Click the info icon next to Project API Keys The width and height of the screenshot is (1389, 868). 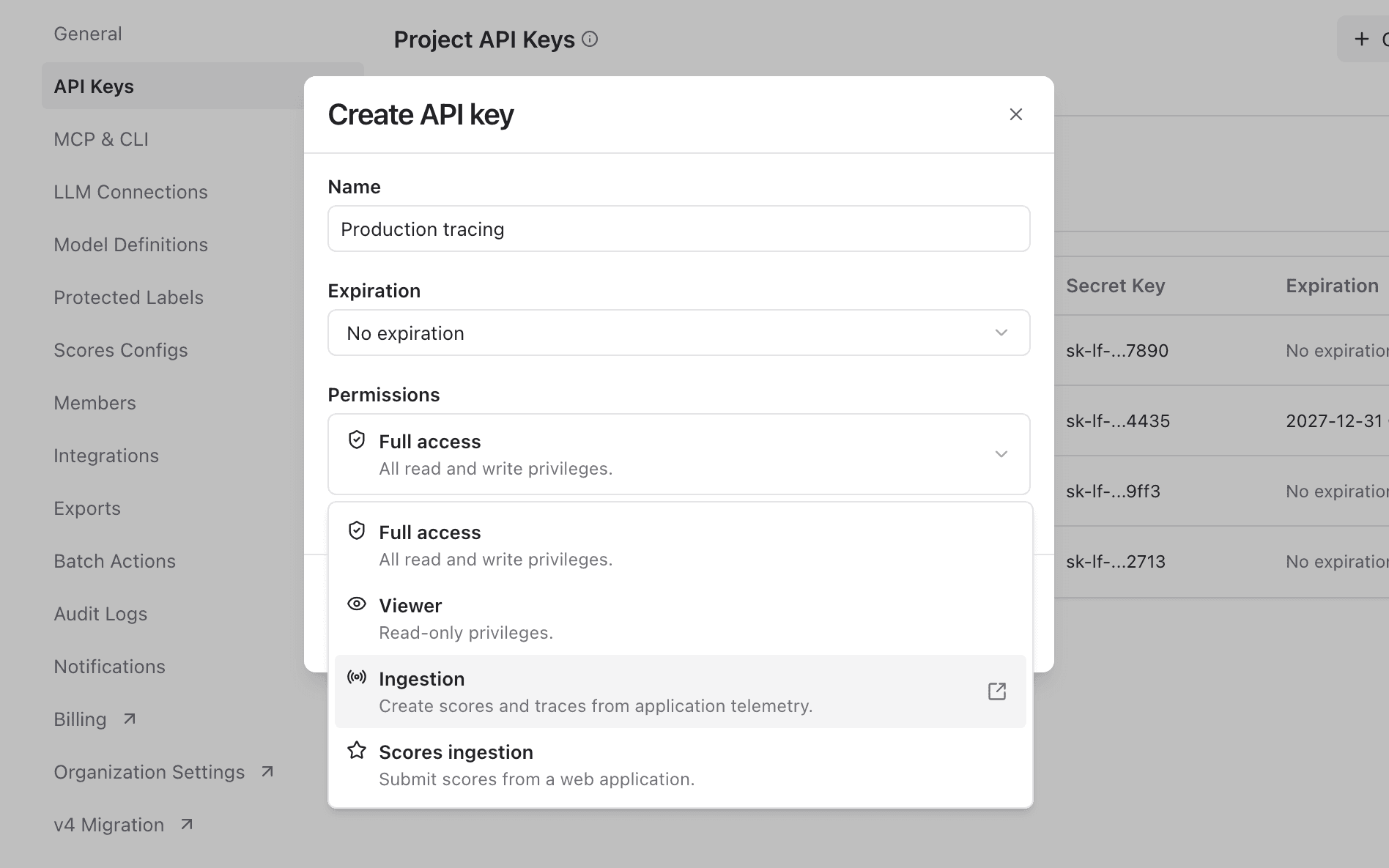click(x=590, y=40)
